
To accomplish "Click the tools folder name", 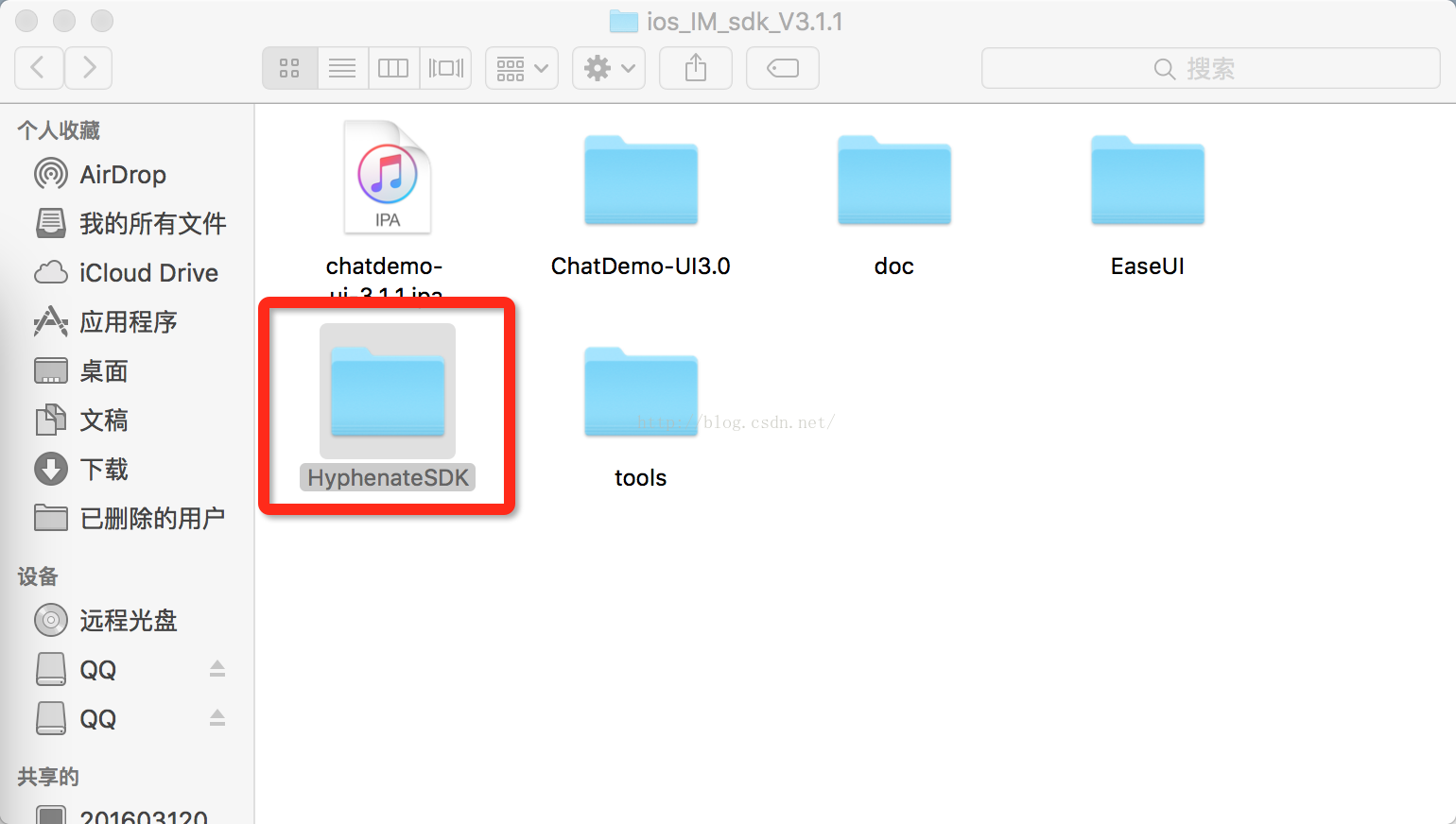I will click(641, 478).
